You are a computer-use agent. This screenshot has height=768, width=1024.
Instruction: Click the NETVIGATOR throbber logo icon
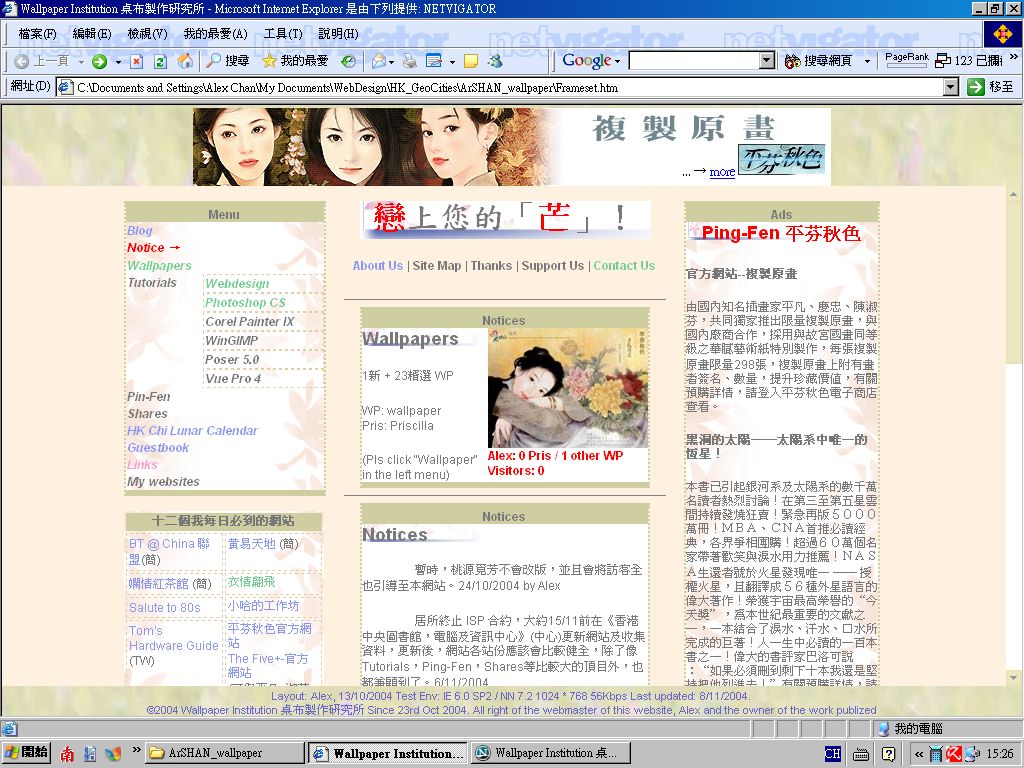[1003, 34]
